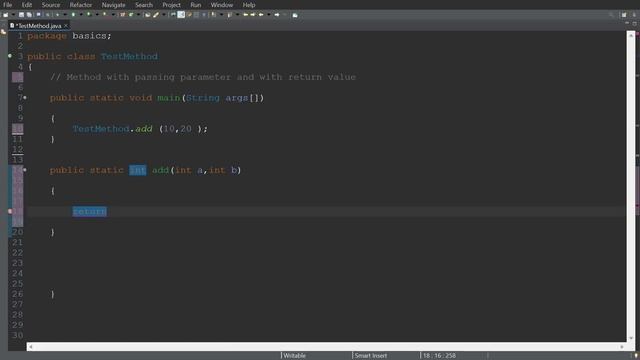This screenshot has height=360, width=640.
Task: Click the Open Perspective icon at top right
Action: click(x=624, y=15)
